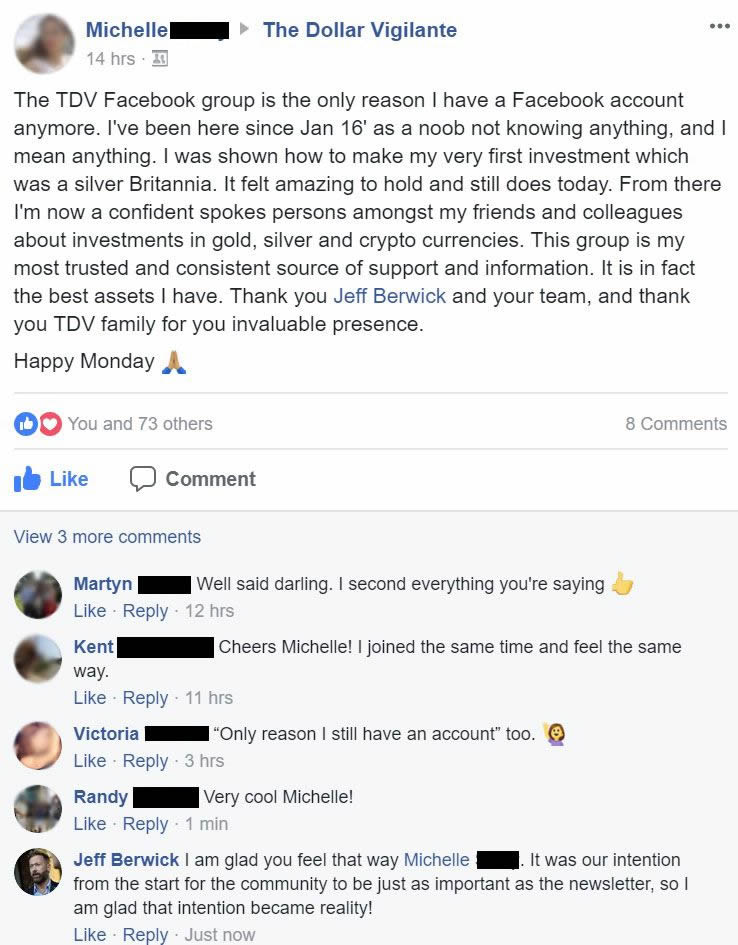Toggle Like on Martyn's comment
Image resolution: width=738 pixels, height=945 pixels.
tap(89, 611)
